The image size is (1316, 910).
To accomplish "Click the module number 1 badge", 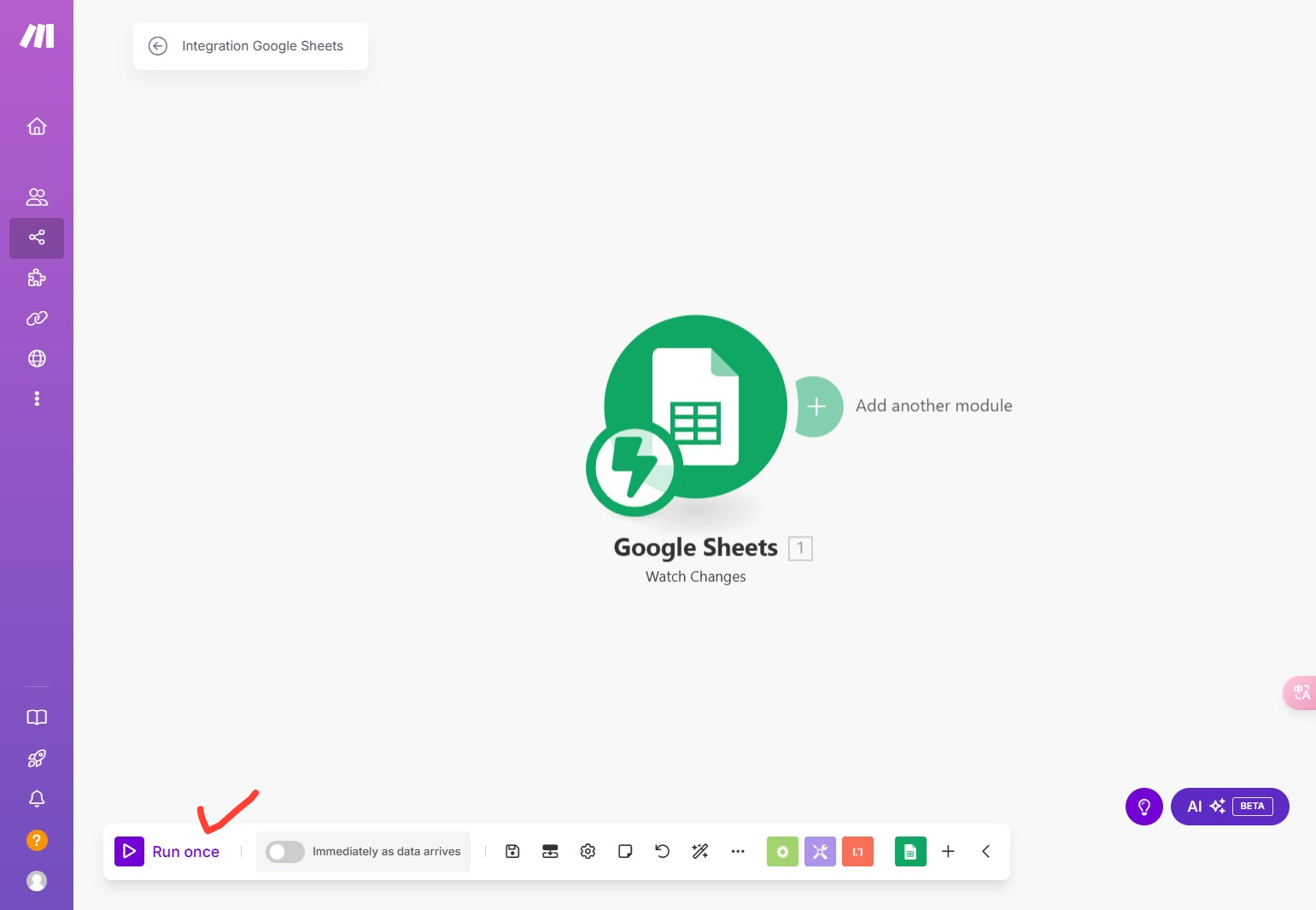I will click(x=800, y=549).
